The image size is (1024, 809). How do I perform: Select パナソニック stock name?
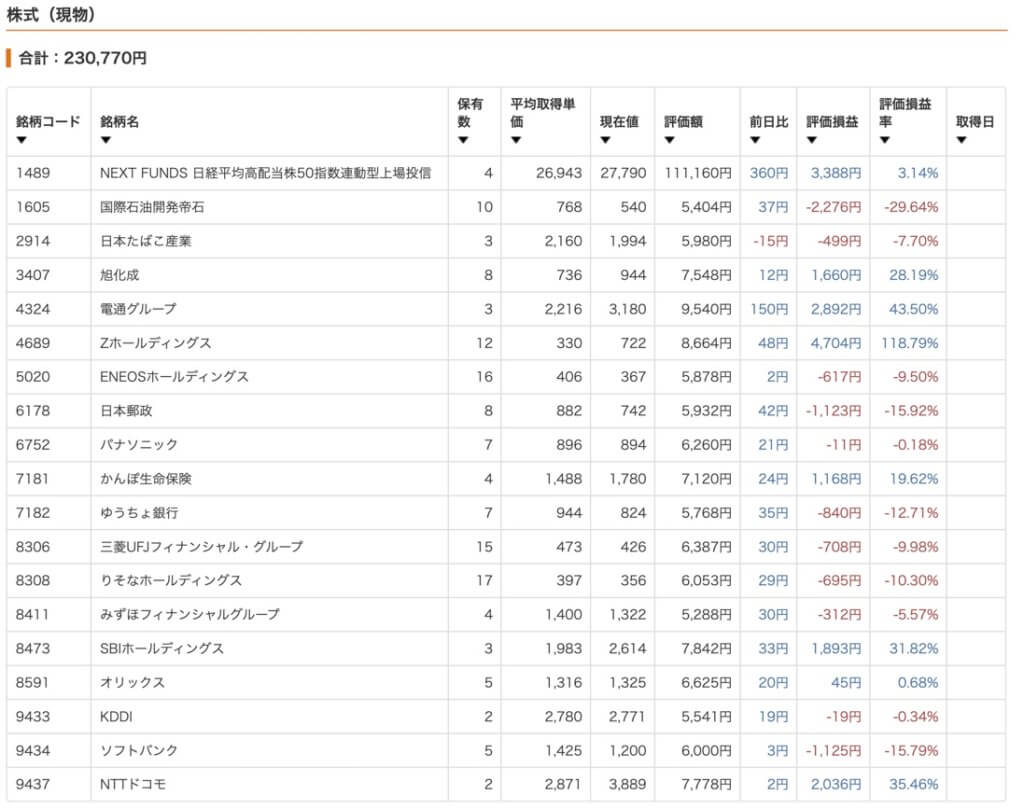pyautogui.click(x=138, y=445)
